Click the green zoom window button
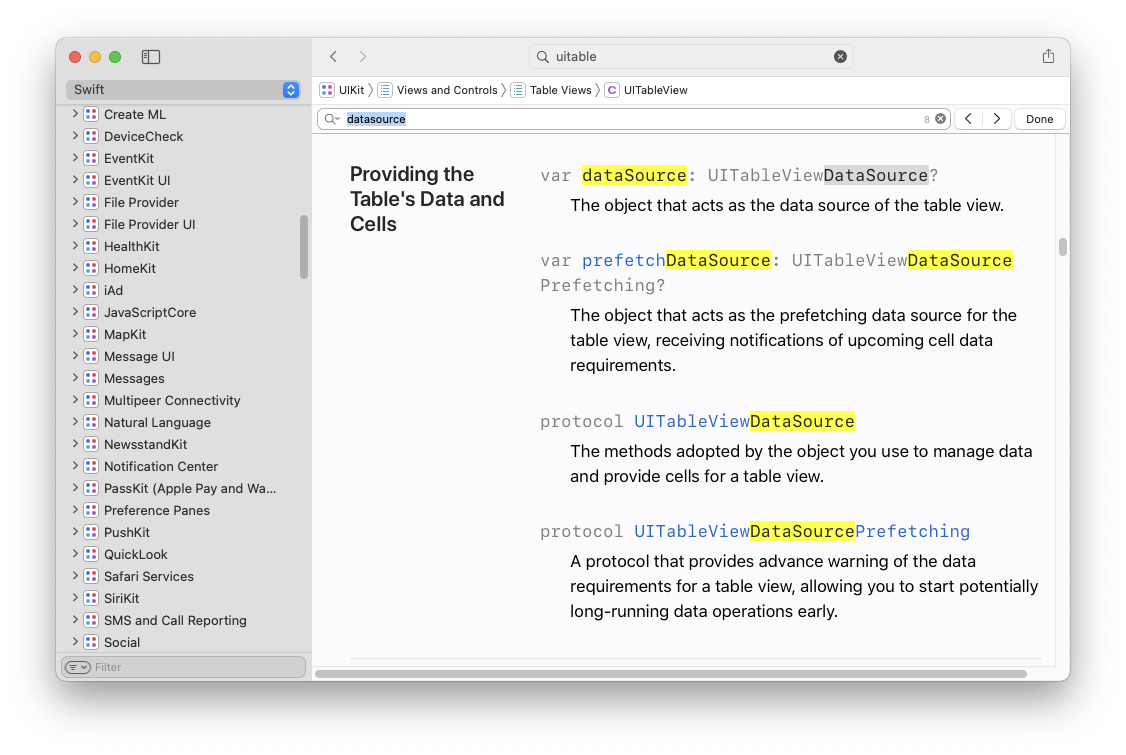The width and height of the screenshot is (1126, 755). (115, 57)
